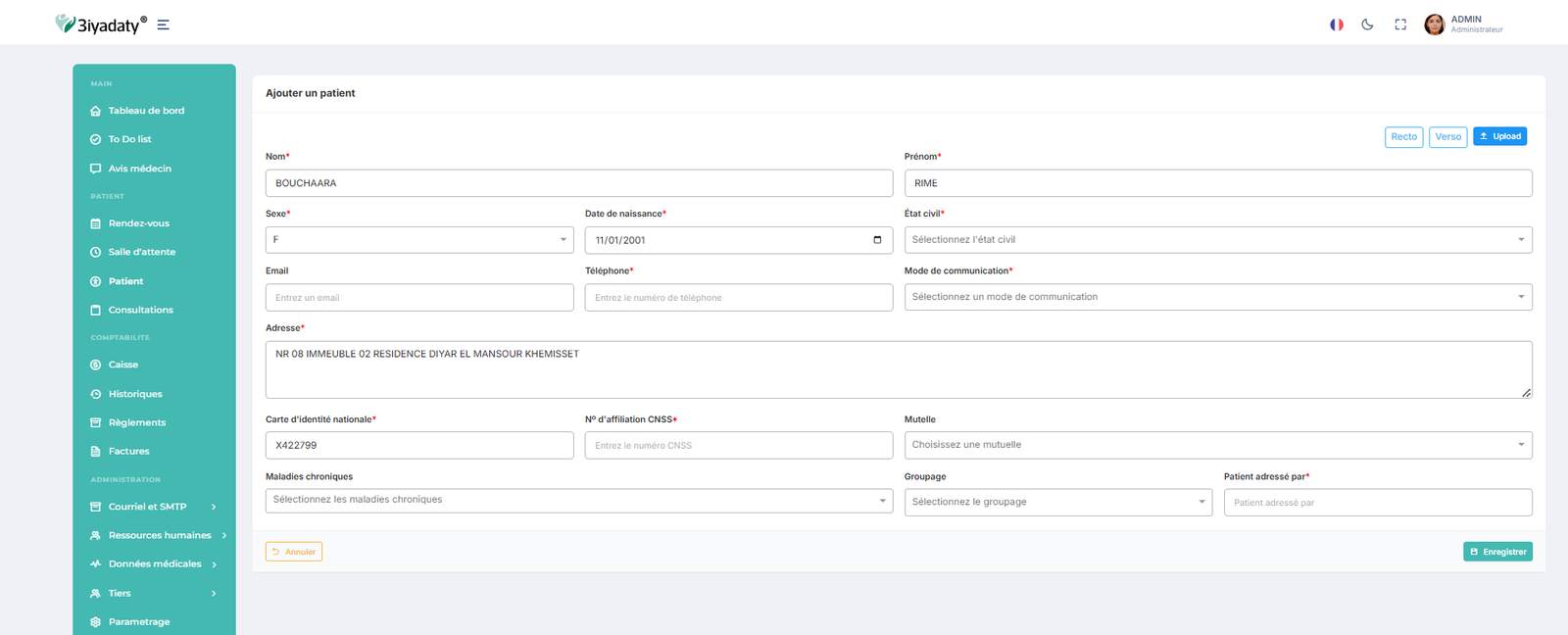Screen dimensions: 1568x635
Task: Click the Salle d'attente clock icon
Action: 96,252
